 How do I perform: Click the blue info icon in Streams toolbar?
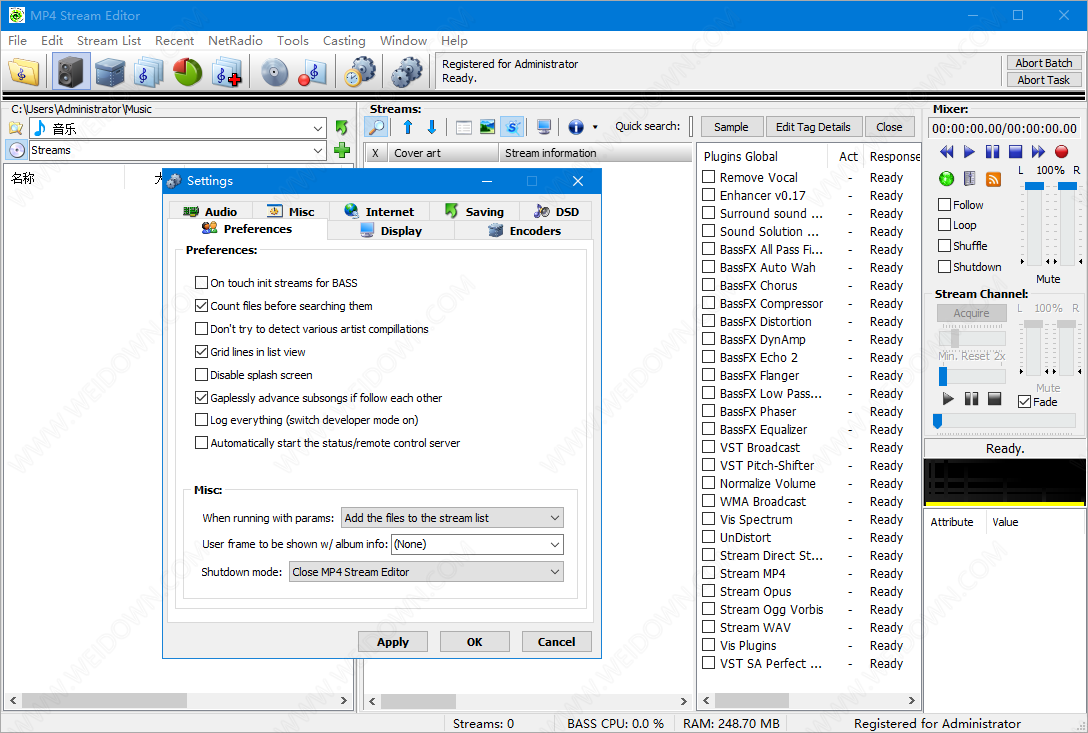point(575,126)
